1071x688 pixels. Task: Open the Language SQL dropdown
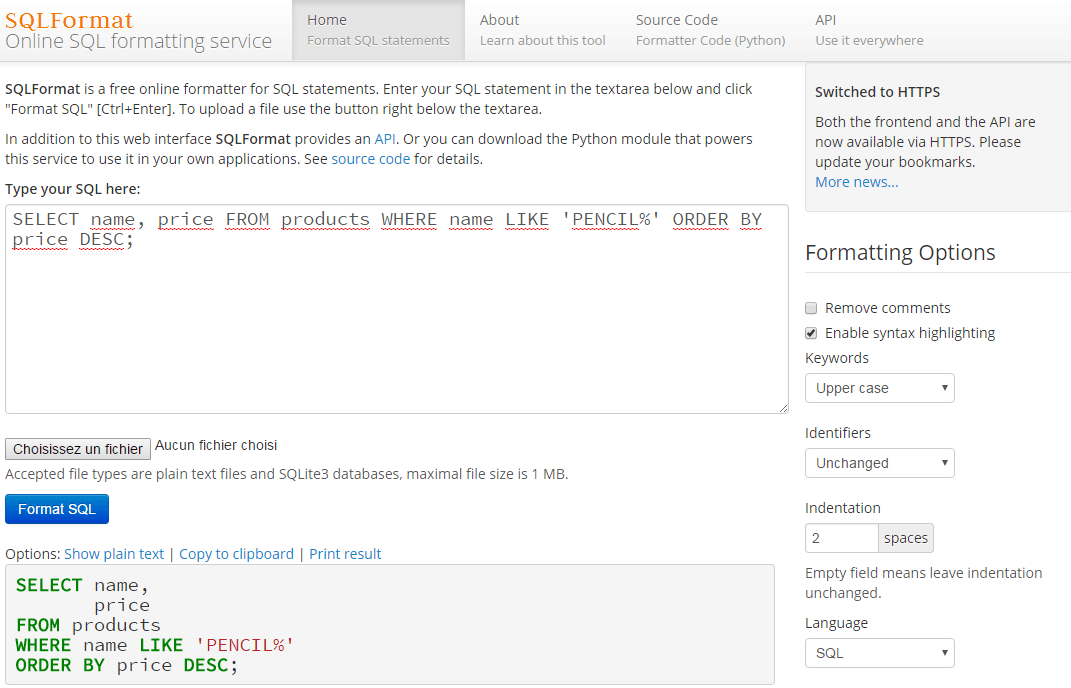879,653
